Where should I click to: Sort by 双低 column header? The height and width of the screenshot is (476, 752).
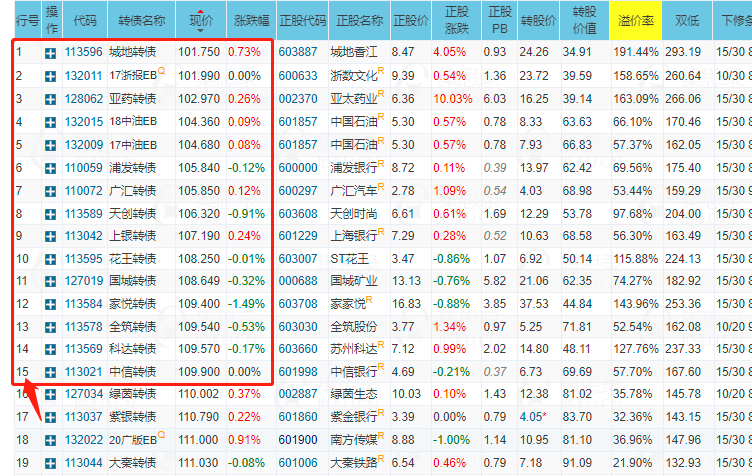687,21
